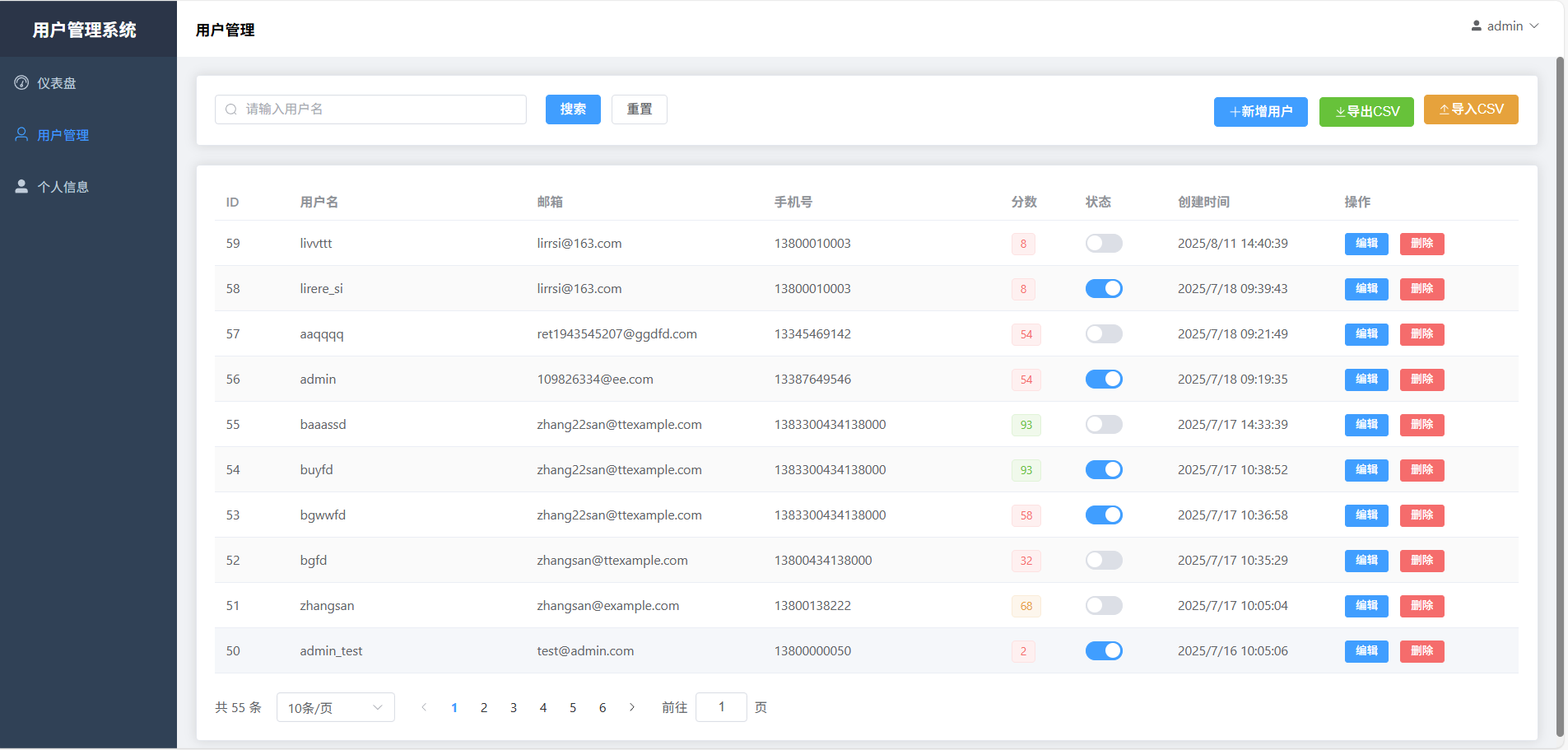Enable status toggle for user livvttt
Screen dimensions: 1568x750
1104,243
